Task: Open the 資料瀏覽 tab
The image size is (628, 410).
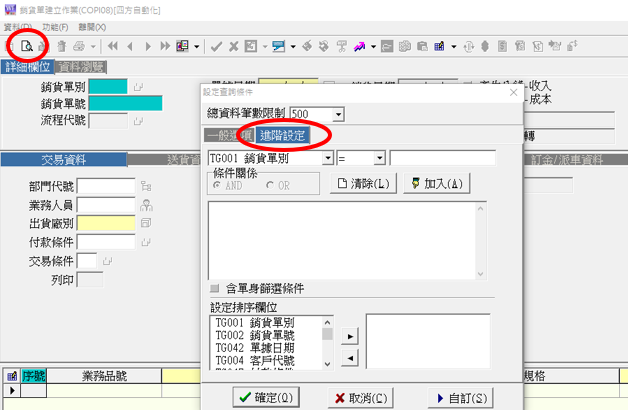Action: pos(82,66)
